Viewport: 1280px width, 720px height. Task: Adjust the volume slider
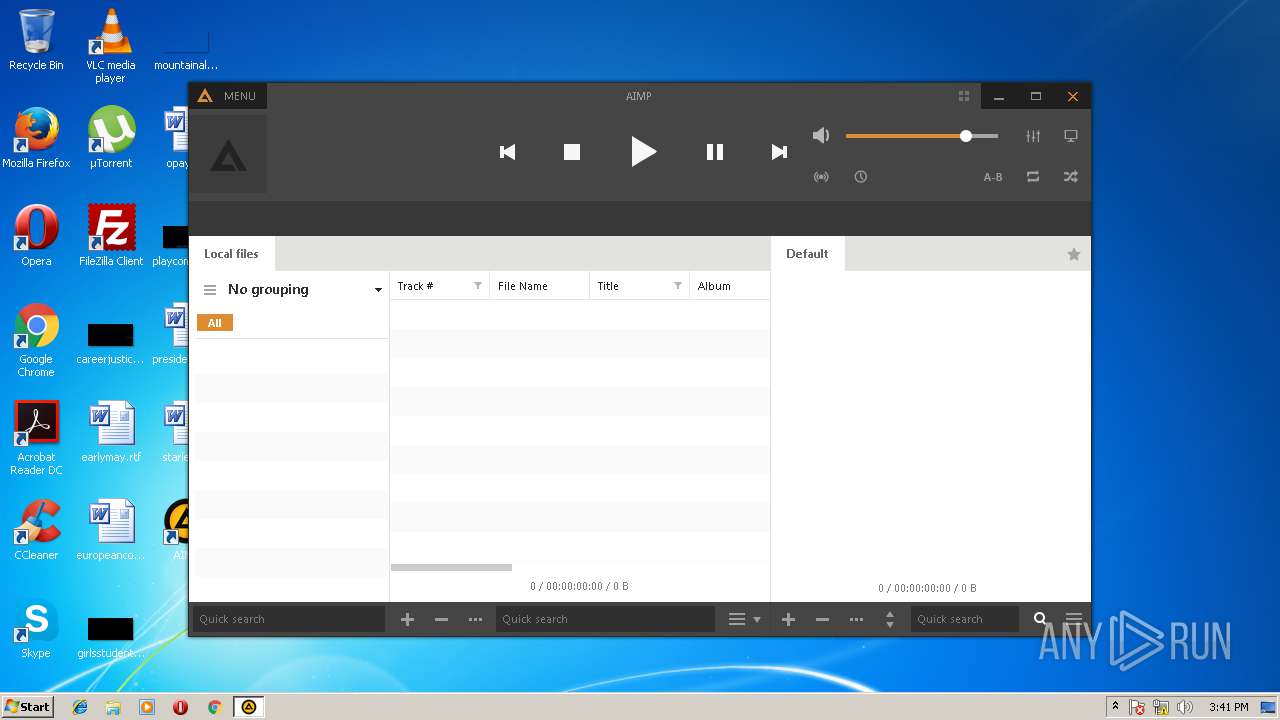coord(922,136)
